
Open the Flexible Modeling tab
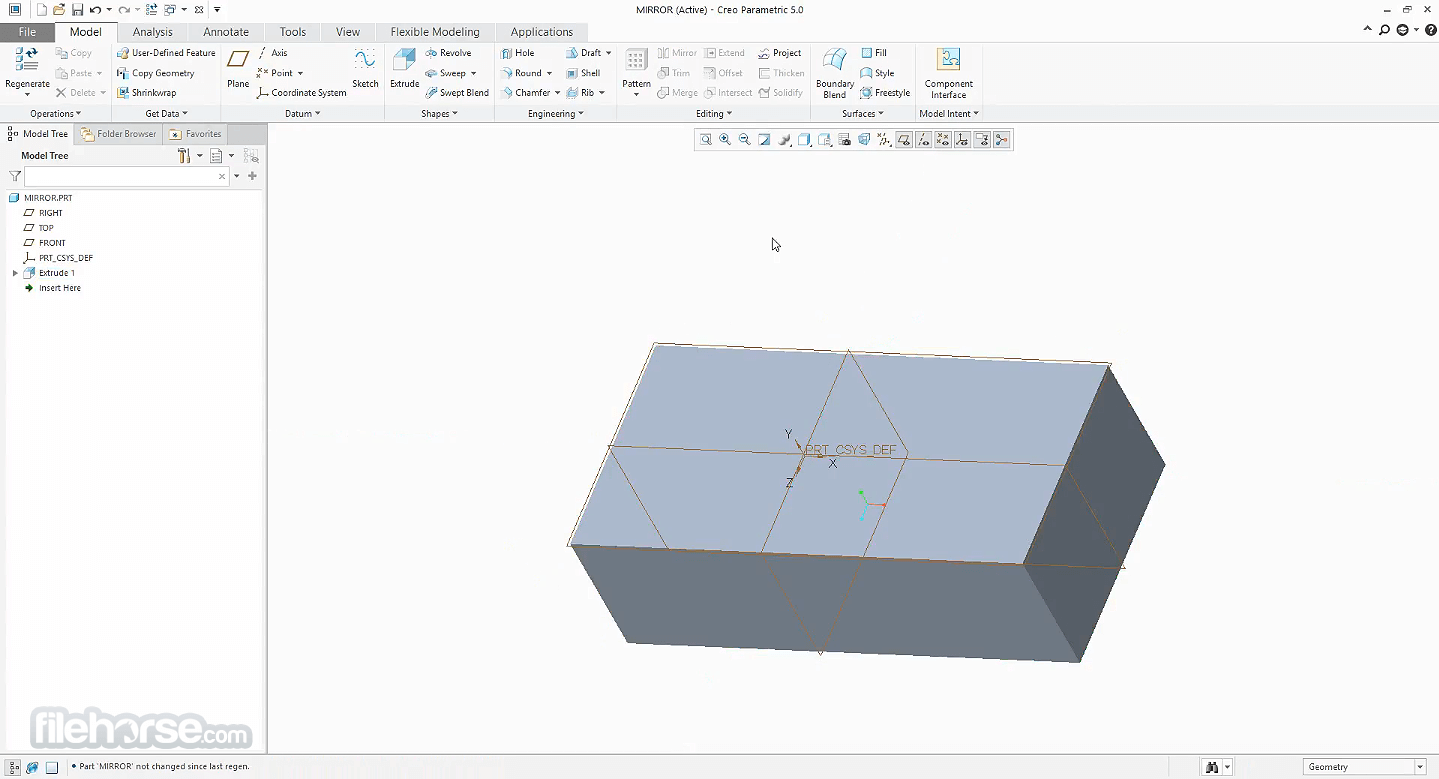click(435, 32)
